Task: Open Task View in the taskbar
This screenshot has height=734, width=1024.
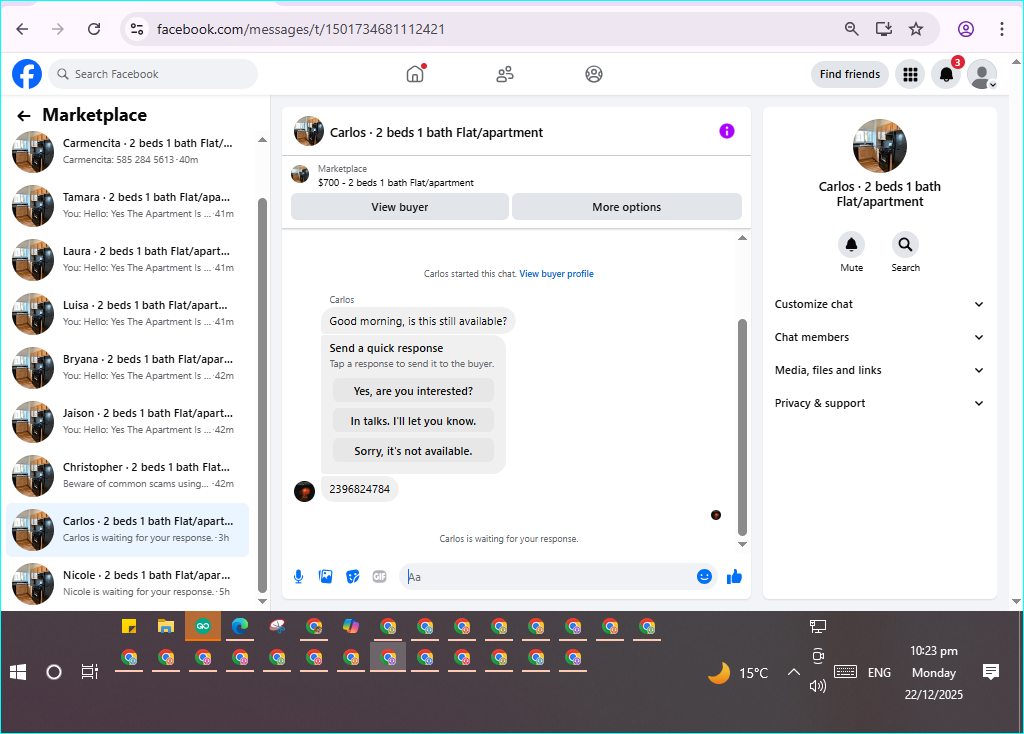Action: [x=89, y=671]
